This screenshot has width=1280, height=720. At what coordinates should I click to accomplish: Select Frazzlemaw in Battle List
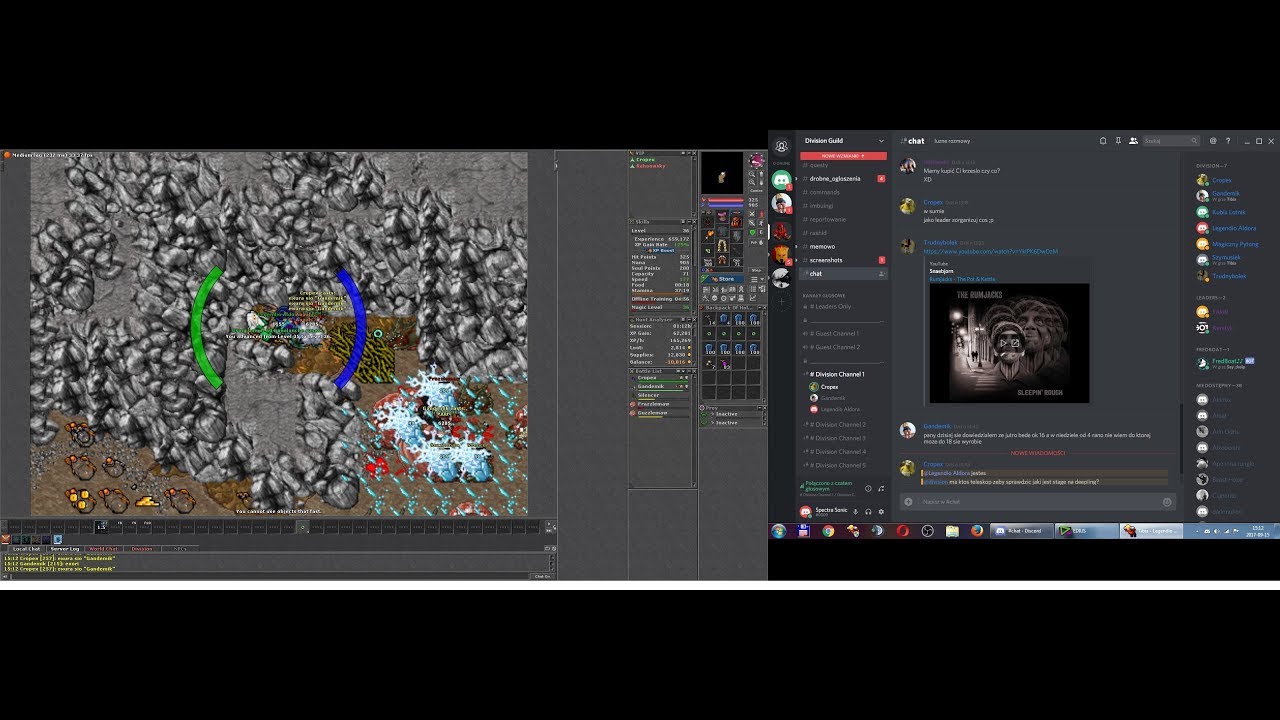click(661, 404)
